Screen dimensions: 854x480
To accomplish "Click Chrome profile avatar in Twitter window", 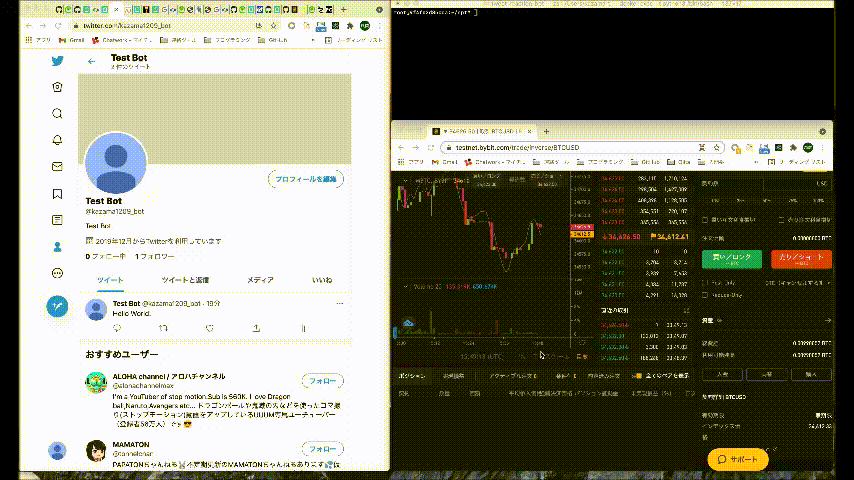I will point(365,26).
